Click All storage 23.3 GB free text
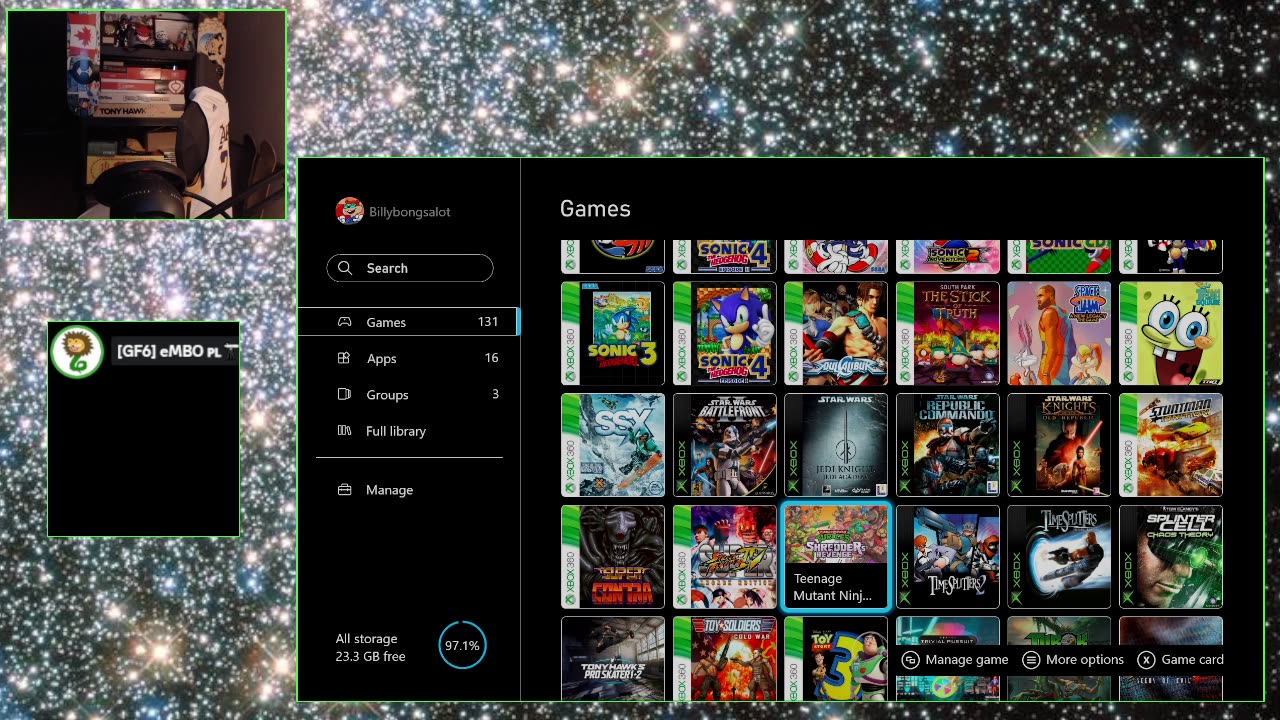This screenshot has height=720, width=1280. point(371,647)
